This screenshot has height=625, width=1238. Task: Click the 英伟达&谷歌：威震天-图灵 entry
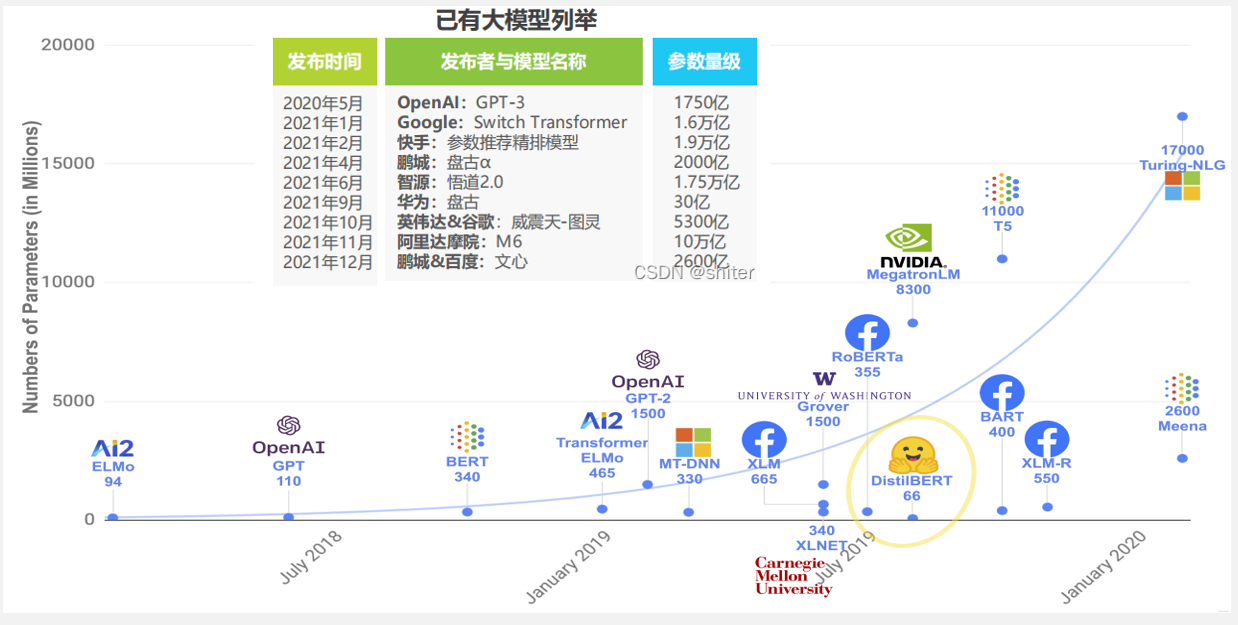pos(499,222)
